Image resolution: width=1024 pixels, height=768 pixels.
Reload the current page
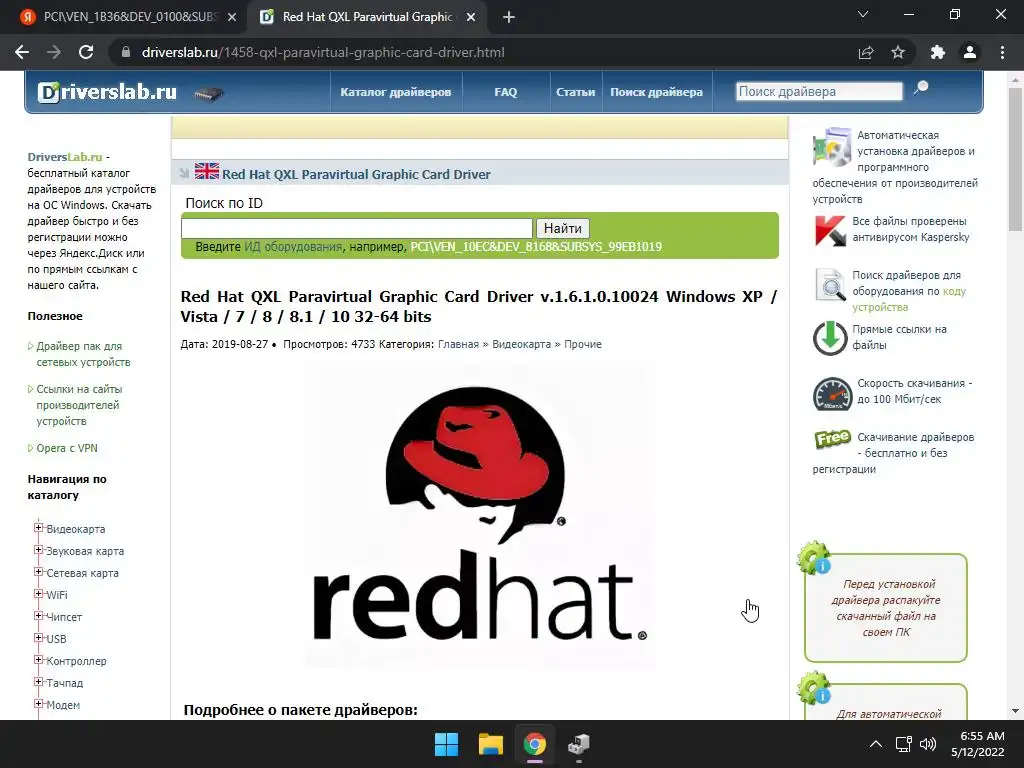(86, 52)
